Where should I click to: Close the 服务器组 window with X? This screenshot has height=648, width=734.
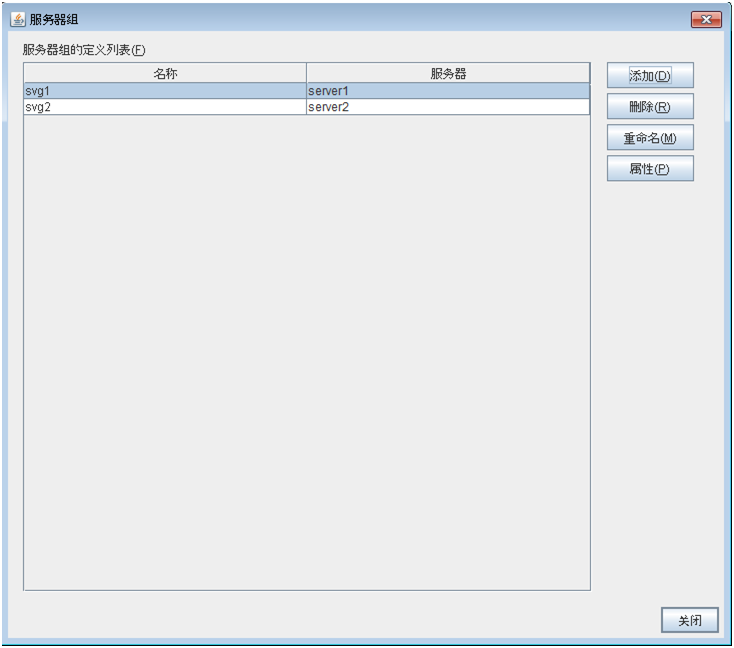706,19
